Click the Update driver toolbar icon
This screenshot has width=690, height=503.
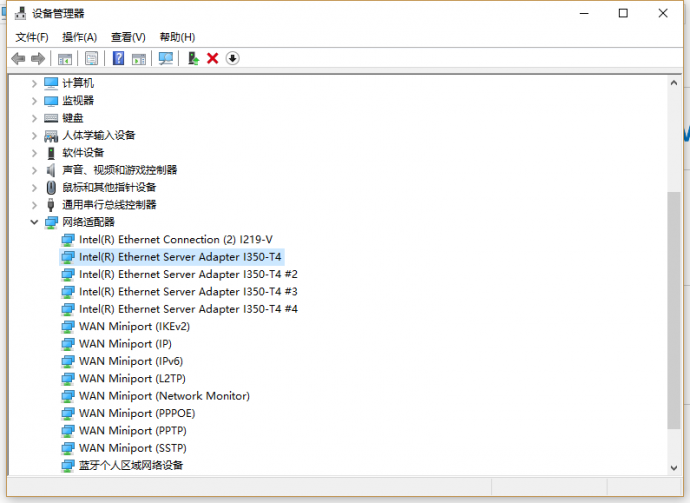[x=193, y=59]
